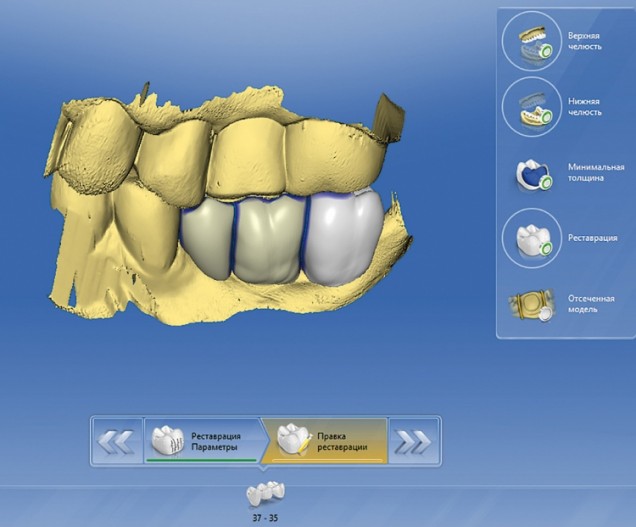Select the middle pontic crown of the bridge
The image size is (636, 527).
tap(269, 239)
